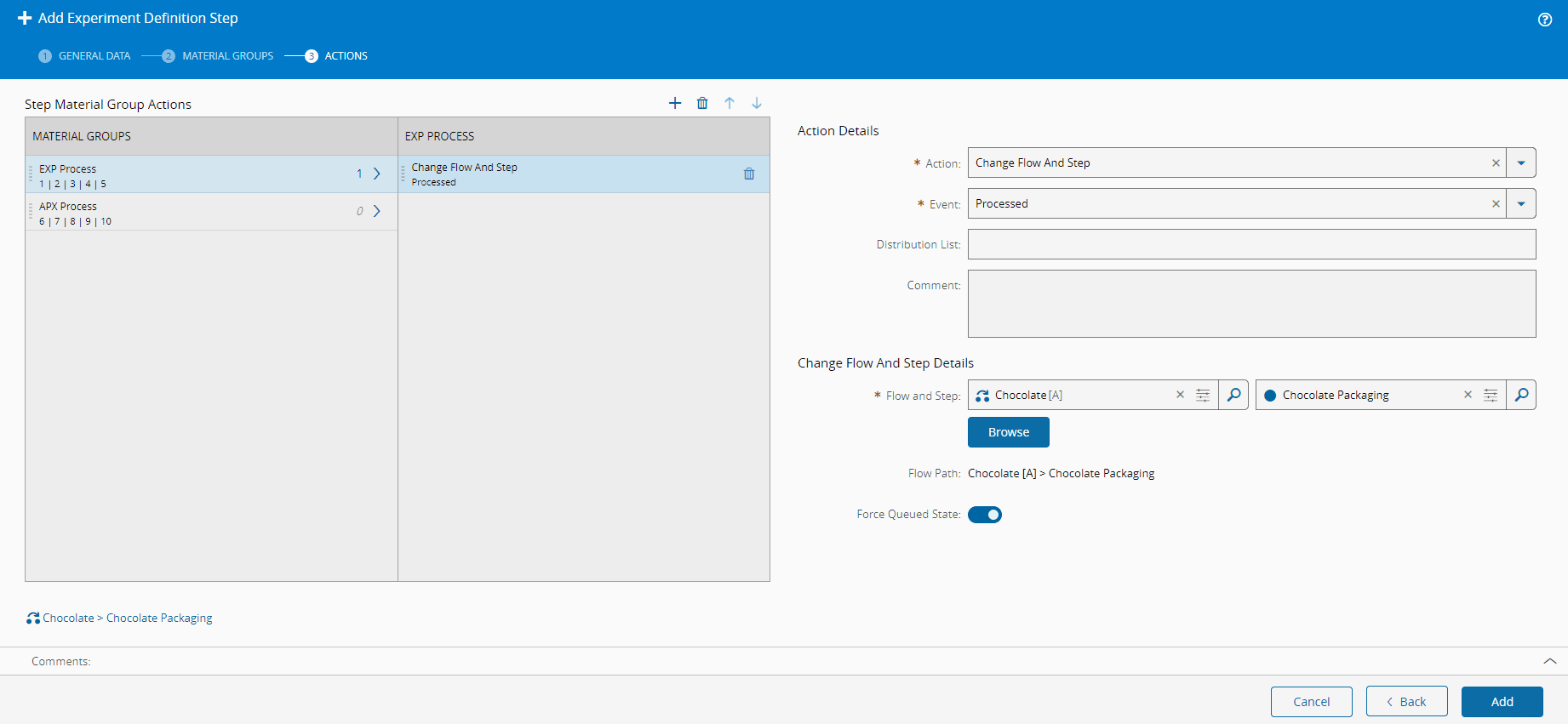Clear the Chocolate Packaging step field
The height and width of the screenshot is (724, 1568).
click(1468, 395)
